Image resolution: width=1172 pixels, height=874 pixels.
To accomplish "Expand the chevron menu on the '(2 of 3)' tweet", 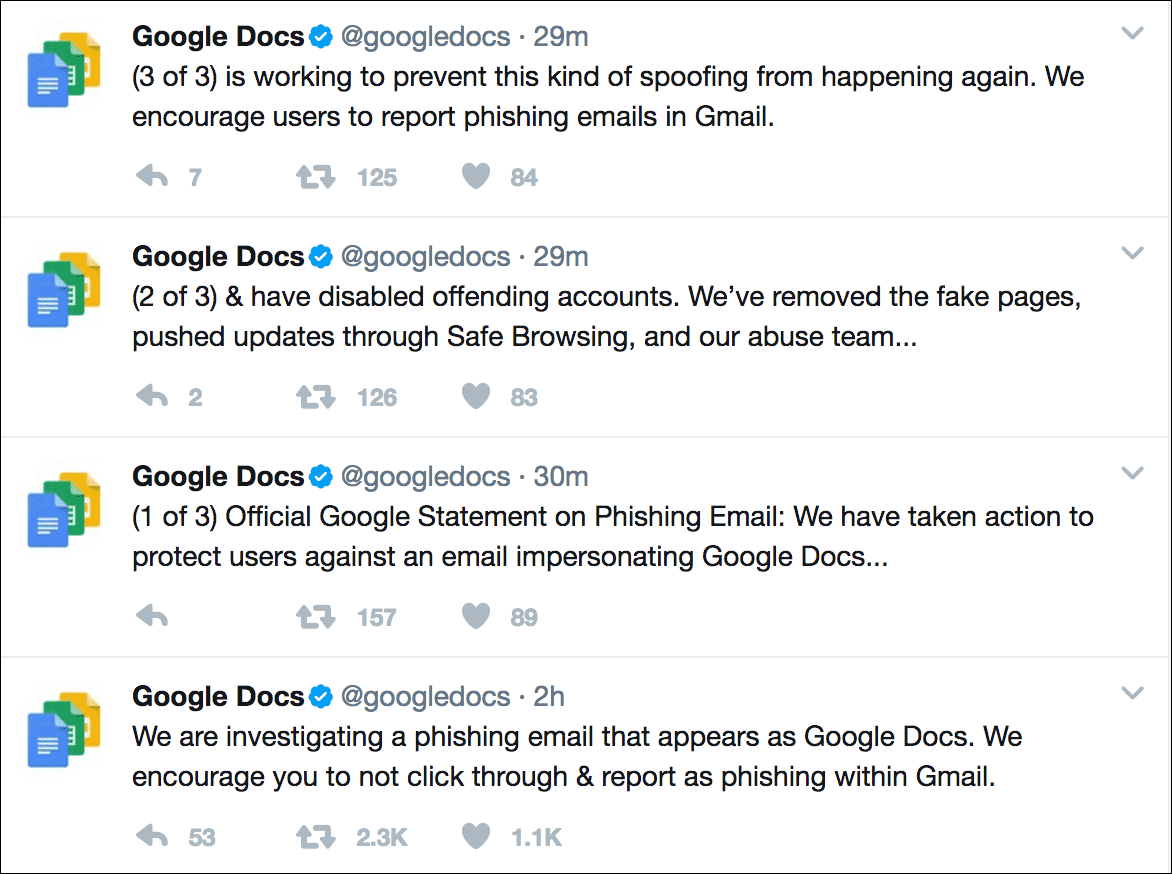I will tap(1132, 254).
